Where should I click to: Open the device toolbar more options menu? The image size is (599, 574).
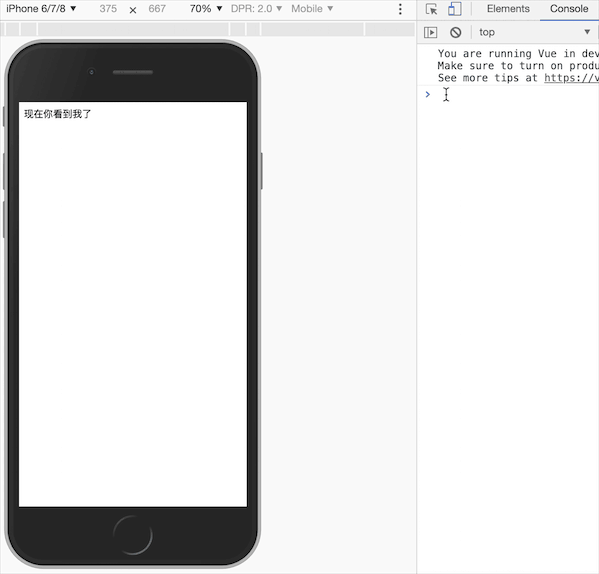point(400,9)
